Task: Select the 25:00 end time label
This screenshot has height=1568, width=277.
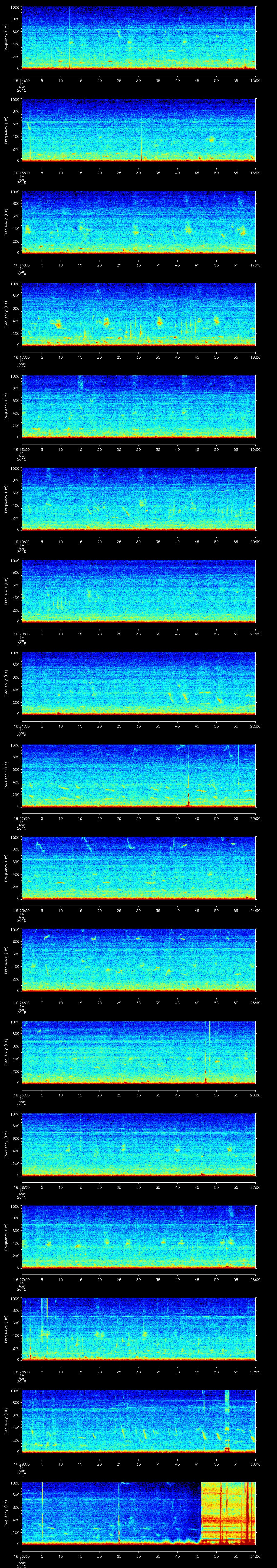Action: point(256,1003)
